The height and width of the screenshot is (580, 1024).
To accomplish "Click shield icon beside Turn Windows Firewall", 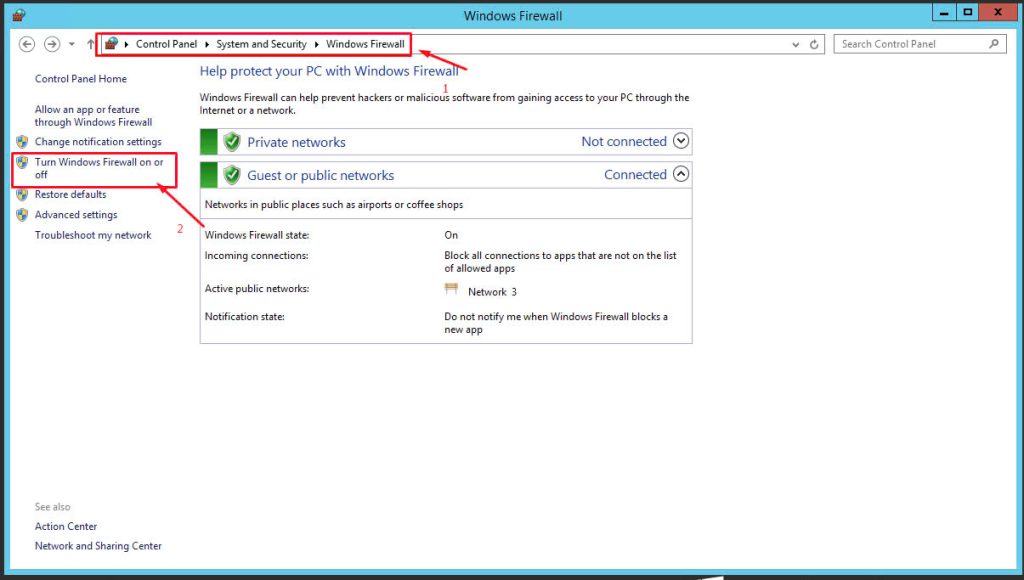I will point(22,162).
